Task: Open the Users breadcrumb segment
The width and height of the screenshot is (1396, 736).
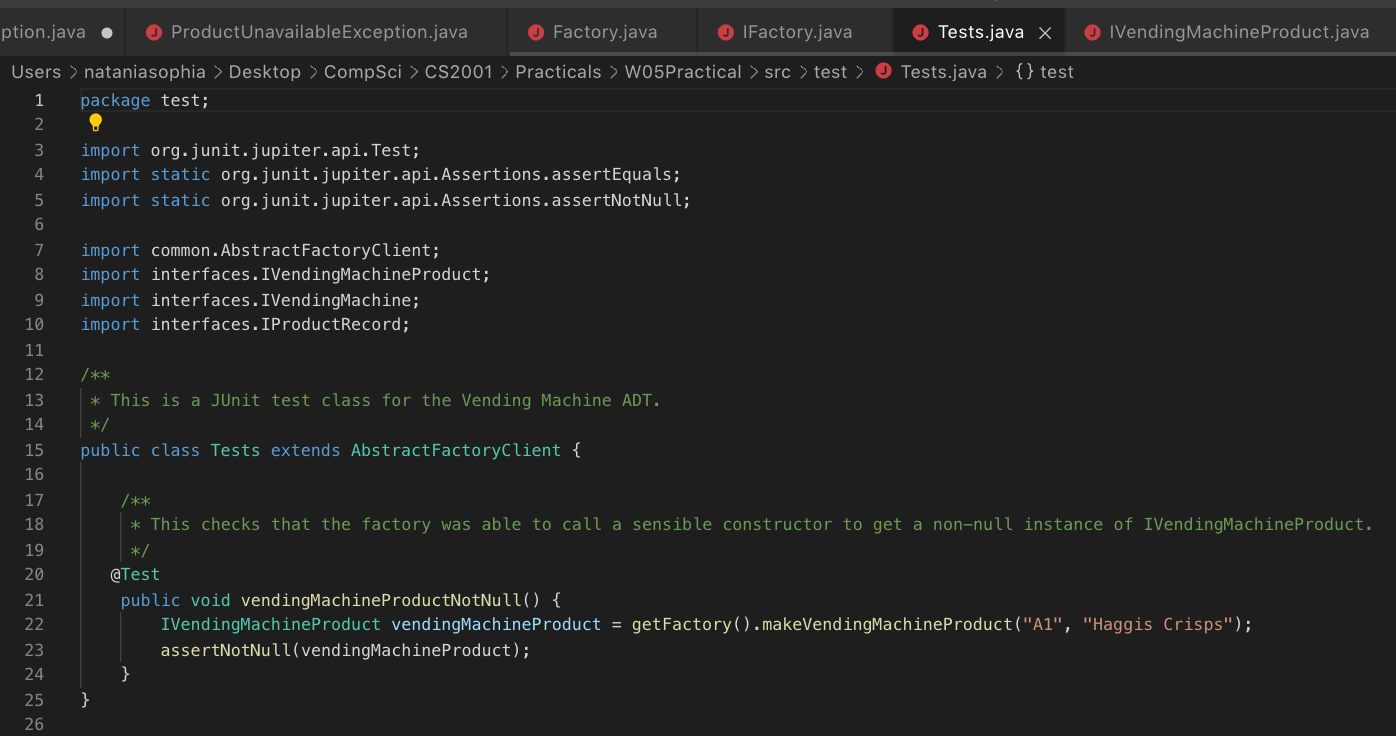Action: tap(36, 72)
